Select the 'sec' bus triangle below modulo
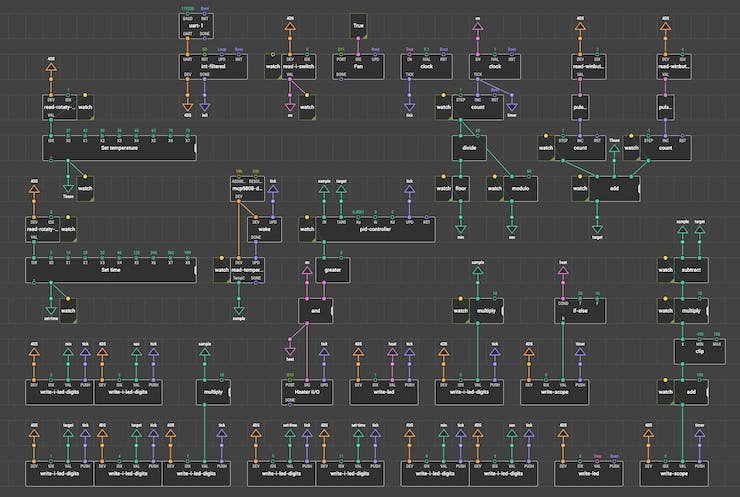 coord(512,229)
